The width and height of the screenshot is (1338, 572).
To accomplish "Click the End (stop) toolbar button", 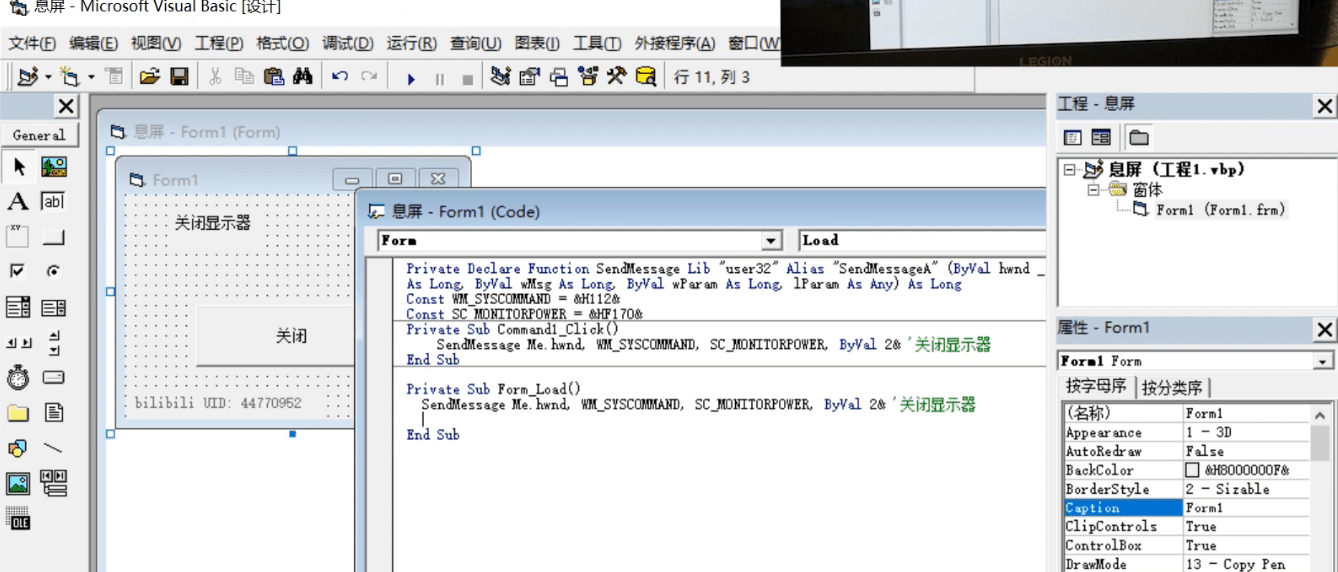I will [467, 78].
